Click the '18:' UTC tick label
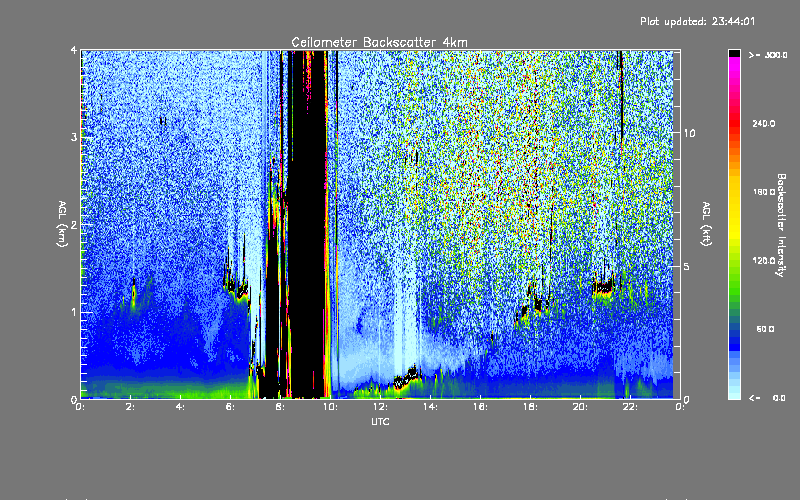This screenshot has width=800, height=500. [x=530, y=407]
